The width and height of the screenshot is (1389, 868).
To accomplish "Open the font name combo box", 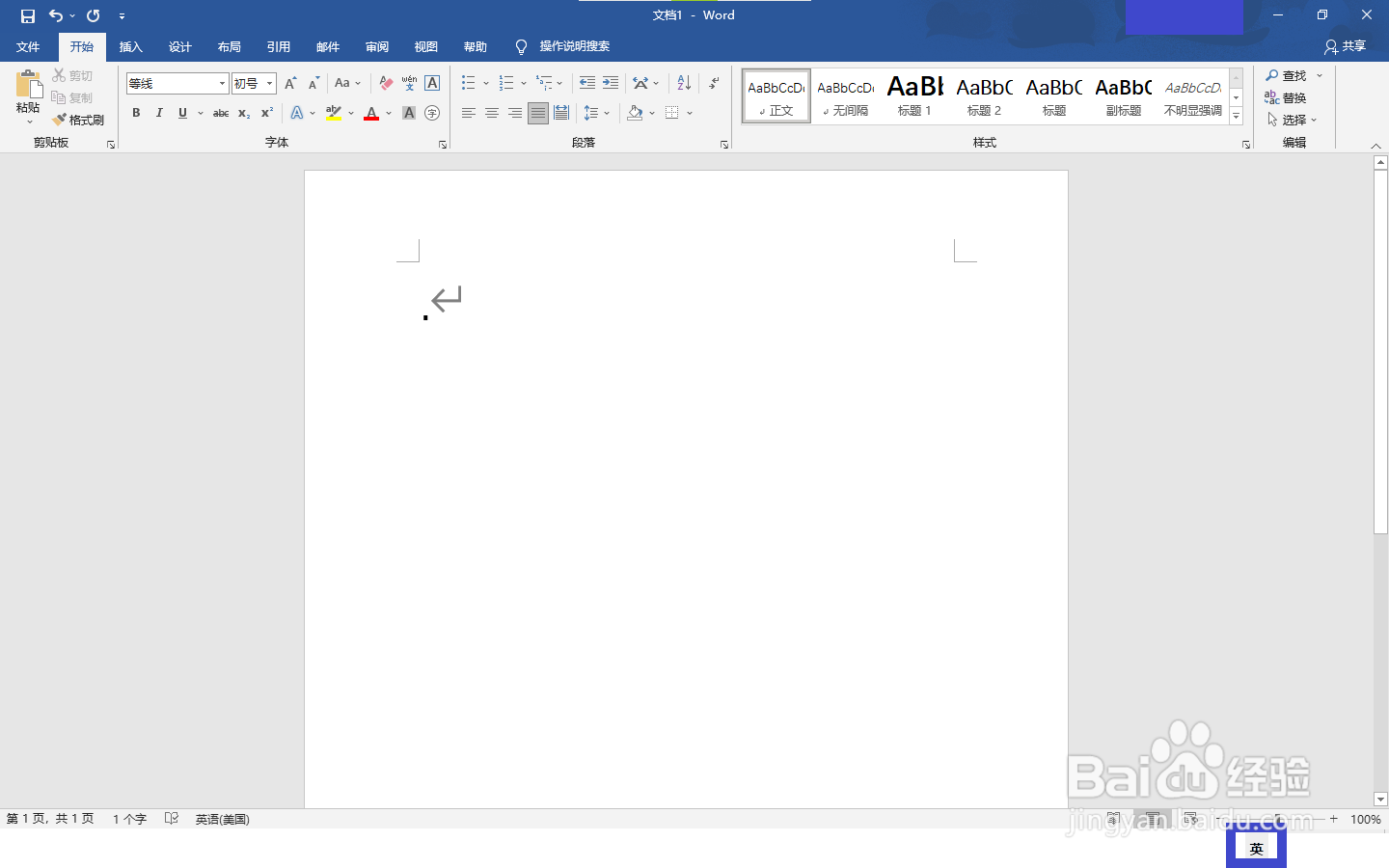I will click(177, 83).
